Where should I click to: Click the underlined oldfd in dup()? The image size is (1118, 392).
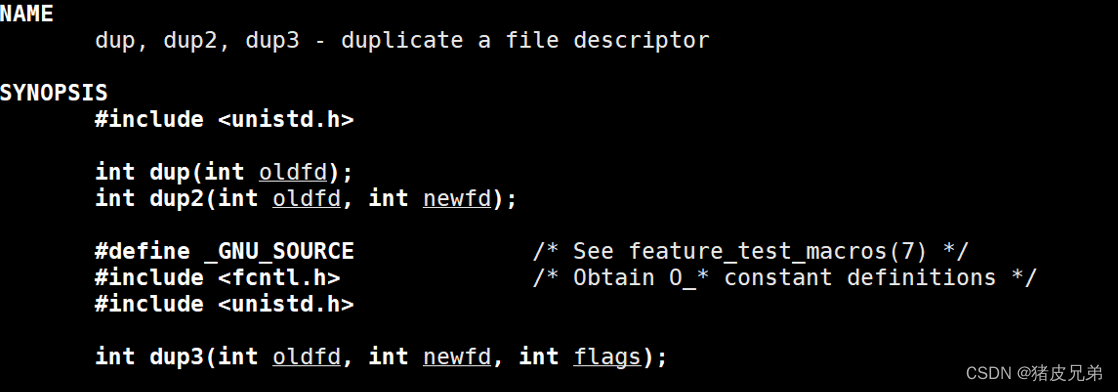pyautogui.click(x=293, y=172)
